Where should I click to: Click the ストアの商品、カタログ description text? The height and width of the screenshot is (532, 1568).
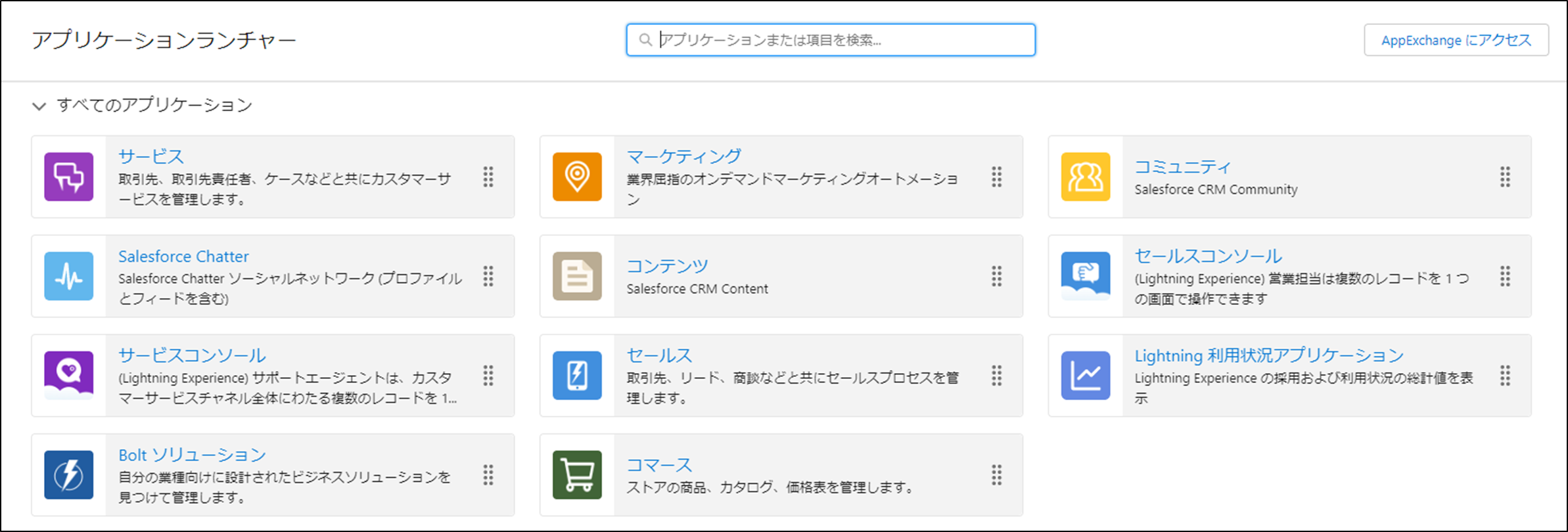click(770, 487)
